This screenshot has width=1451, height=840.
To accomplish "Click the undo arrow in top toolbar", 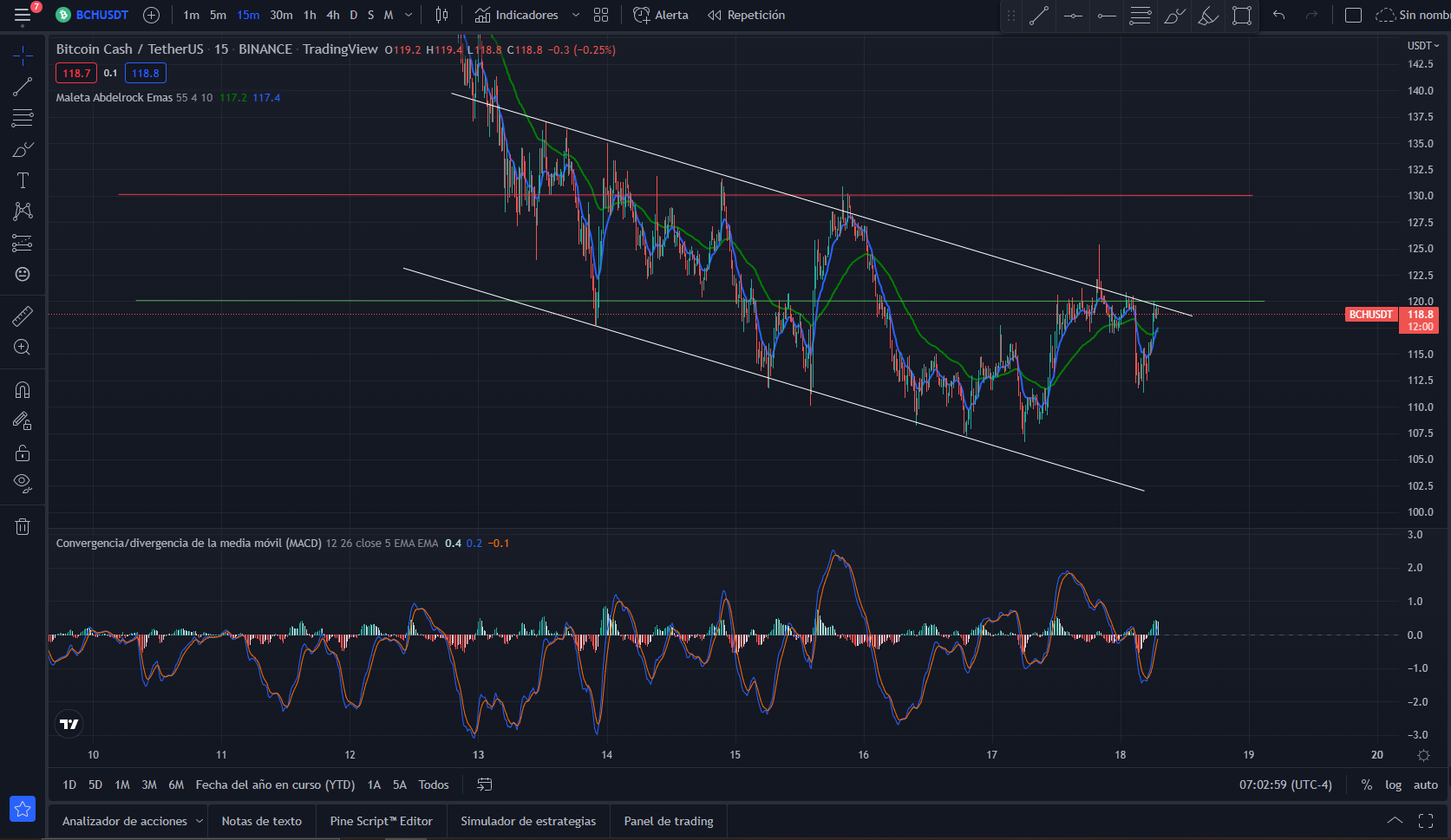I will [x=1278, y=15].
